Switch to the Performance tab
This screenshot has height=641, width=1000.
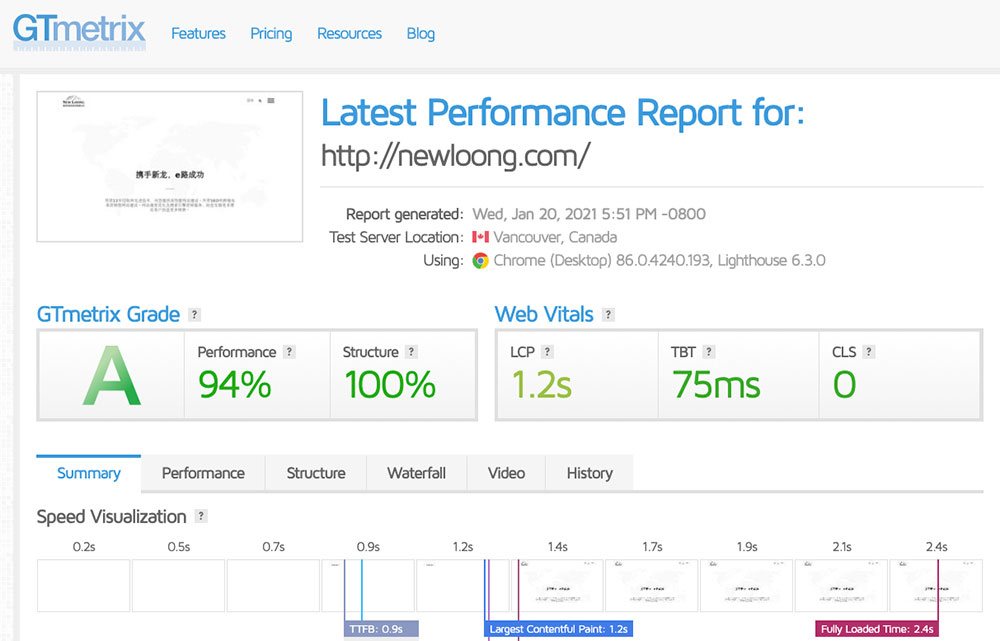203,473
